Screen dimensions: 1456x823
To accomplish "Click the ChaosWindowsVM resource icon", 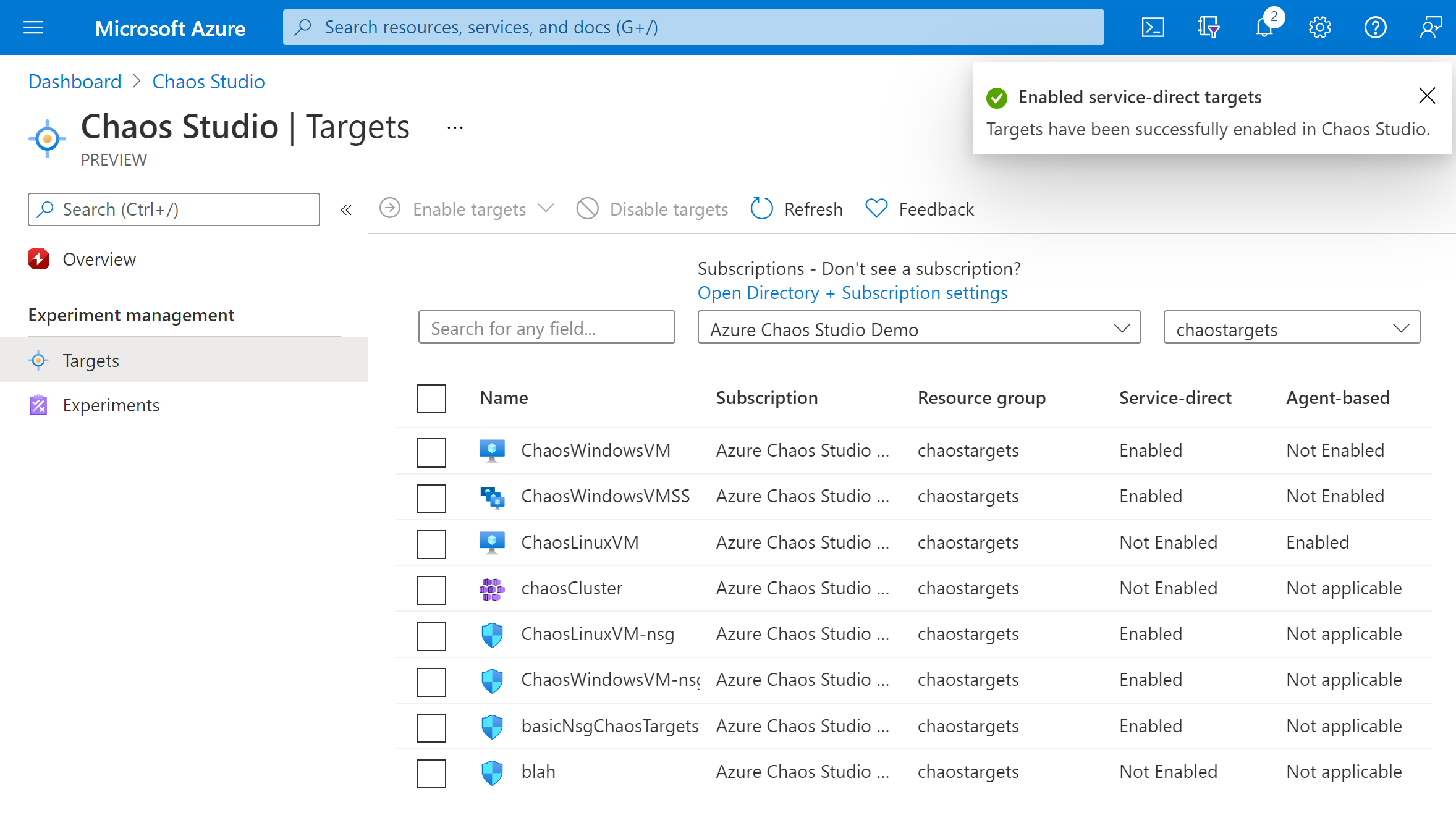I will point(492,450).
